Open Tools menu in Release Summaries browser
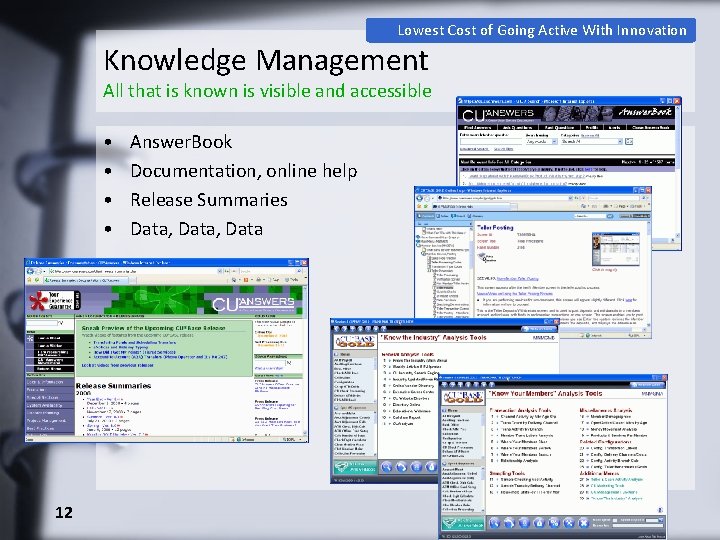Screen dimensions: 720x540 coord(292,280)
